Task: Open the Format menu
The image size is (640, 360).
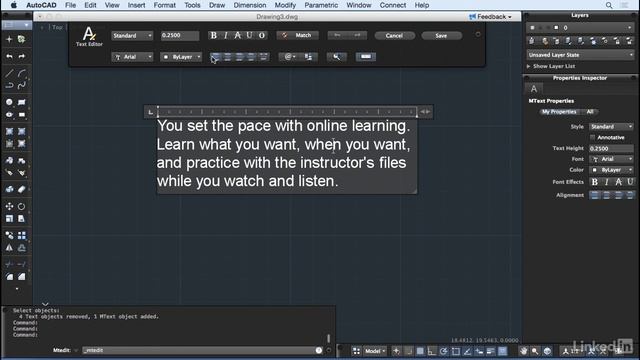Action: pos(164,5)
